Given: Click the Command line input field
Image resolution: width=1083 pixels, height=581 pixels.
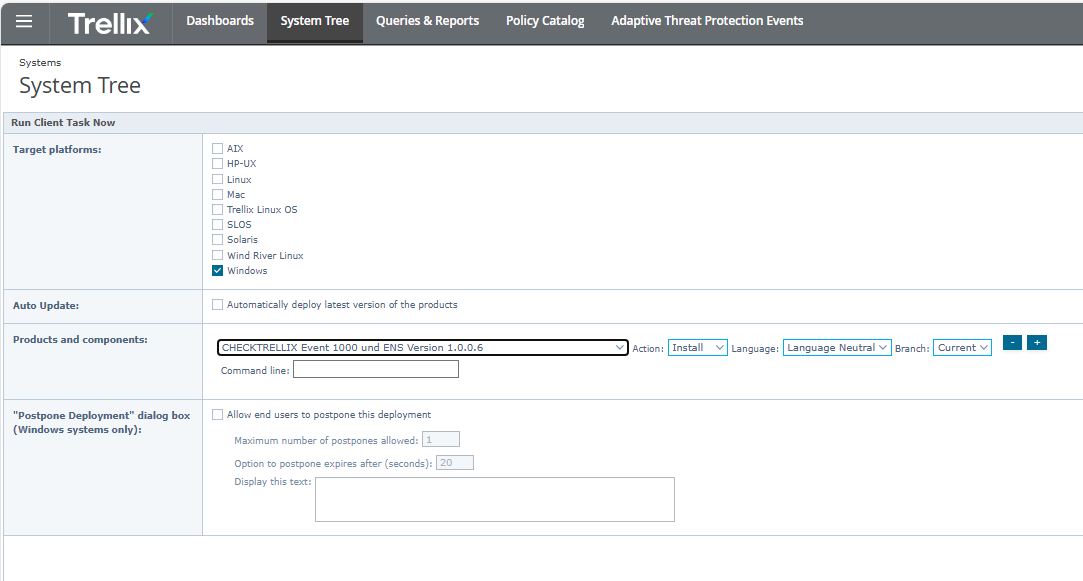Looking at the screenshot, I should coord(375,370).
